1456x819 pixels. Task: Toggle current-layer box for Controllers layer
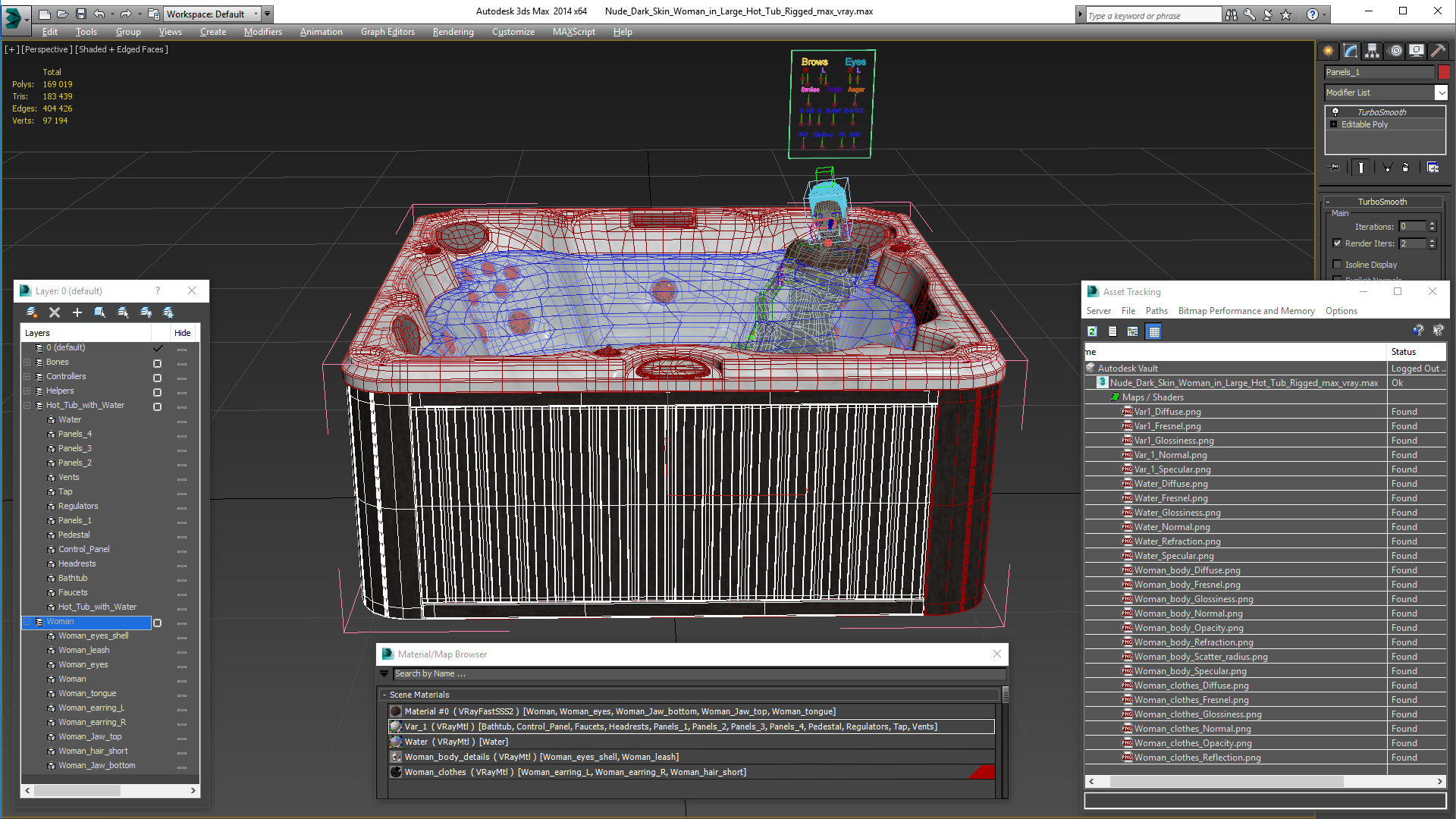tap(158, 378)
